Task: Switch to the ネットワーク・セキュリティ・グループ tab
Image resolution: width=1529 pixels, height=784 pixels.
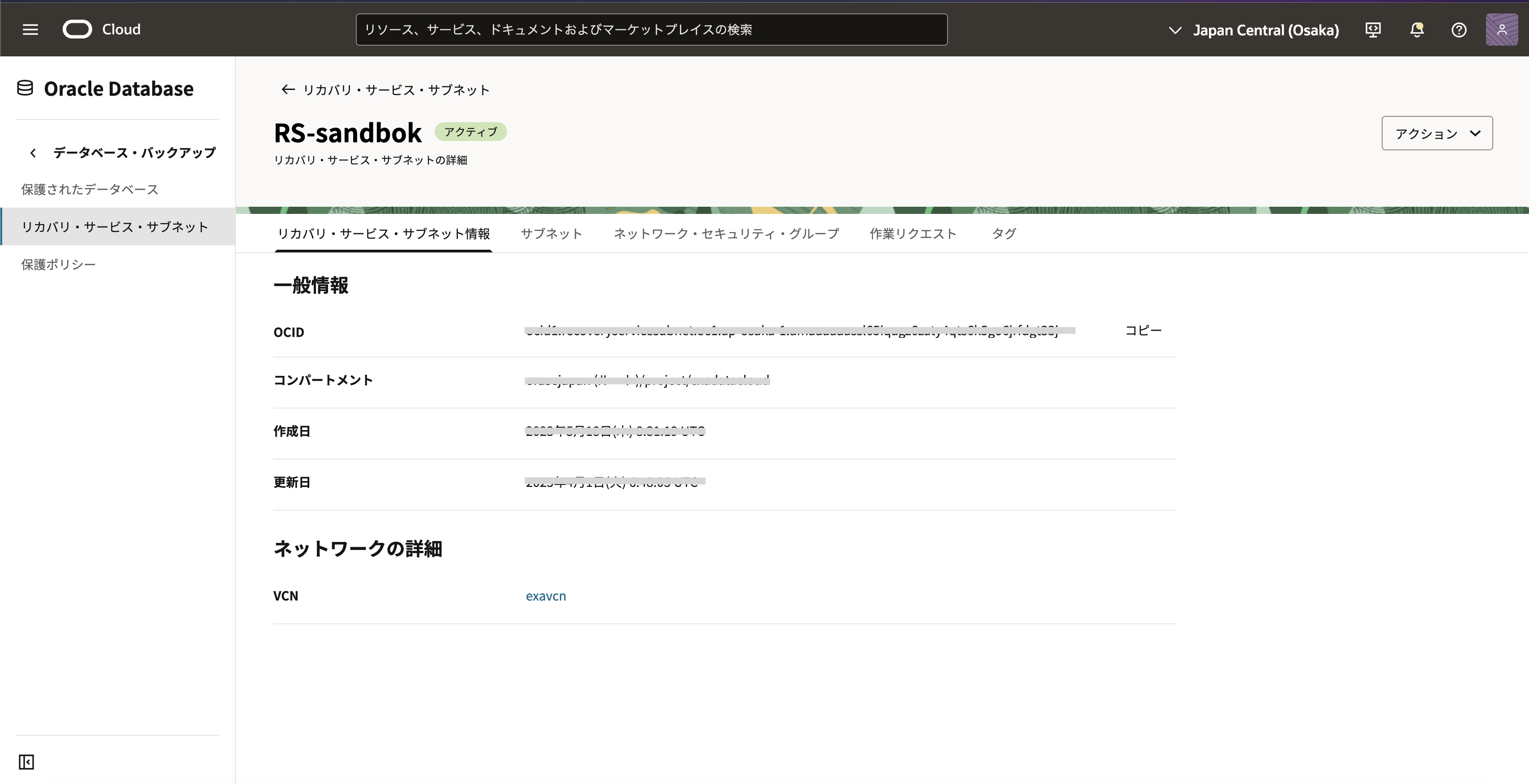Action: [x=726, y=234]
